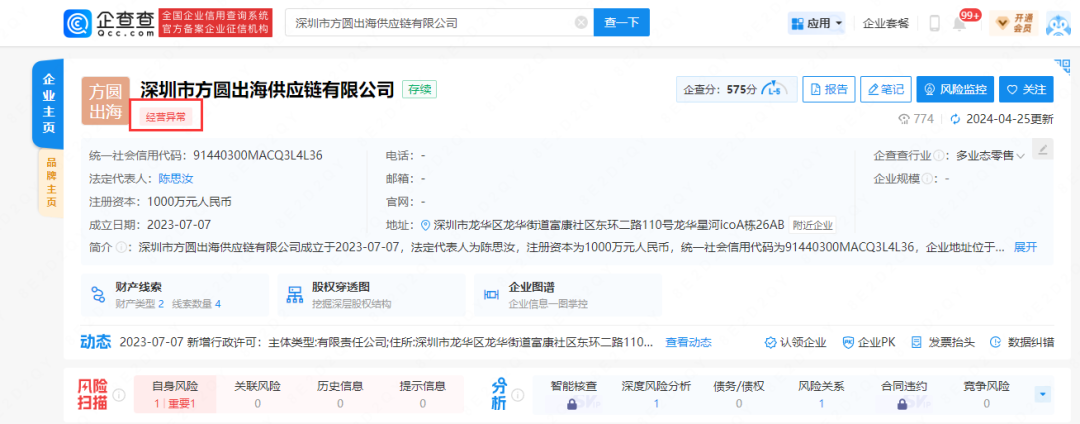1080x424 pixels.
Task: Click the 报告 report button
Action: pyautogui.click(x=829, y=89)
